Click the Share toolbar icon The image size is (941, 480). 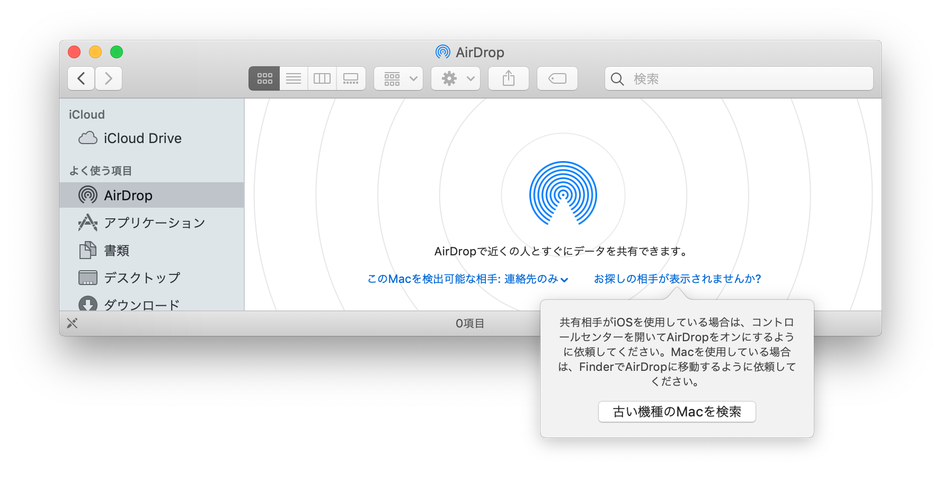pyautogui.click(x=508, y=79)
